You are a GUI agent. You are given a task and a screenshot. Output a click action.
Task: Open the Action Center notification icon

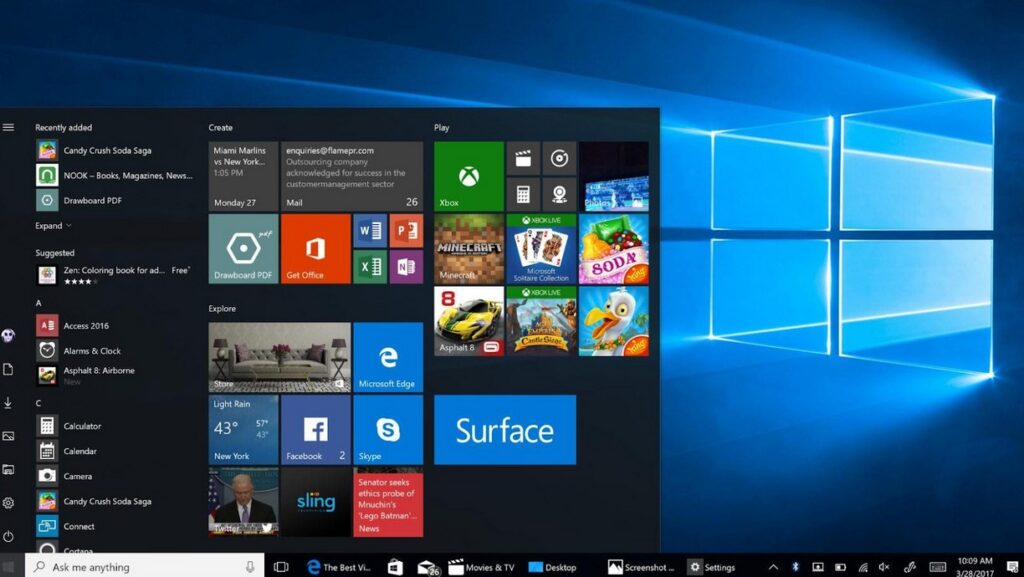(1013, 567)
